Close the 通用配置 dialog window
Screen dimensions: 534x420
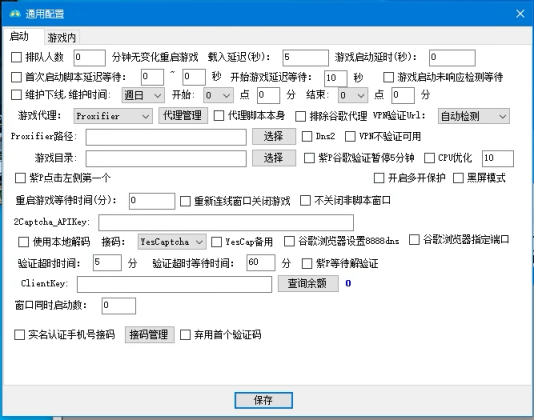click(x=520, y=14)
